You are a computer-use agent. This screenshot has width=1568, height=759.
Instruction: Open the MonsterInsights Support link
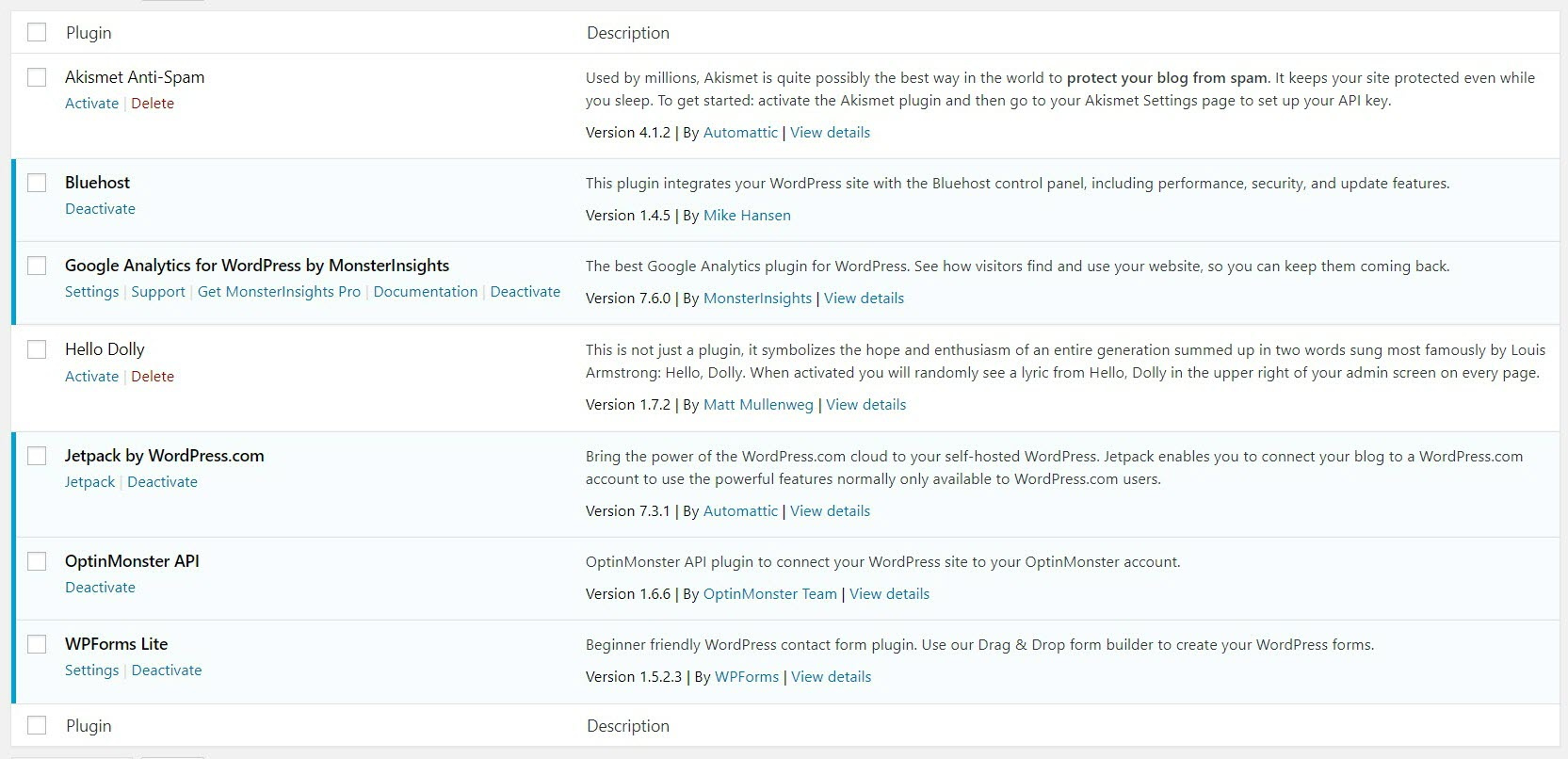point(158,292)
